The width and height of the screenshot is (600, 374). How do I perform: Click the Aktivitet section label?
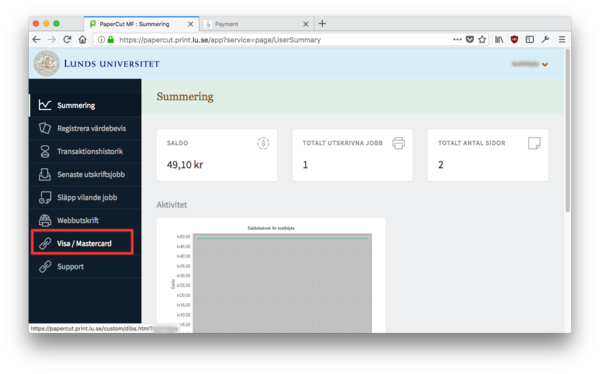coord(172,205)
